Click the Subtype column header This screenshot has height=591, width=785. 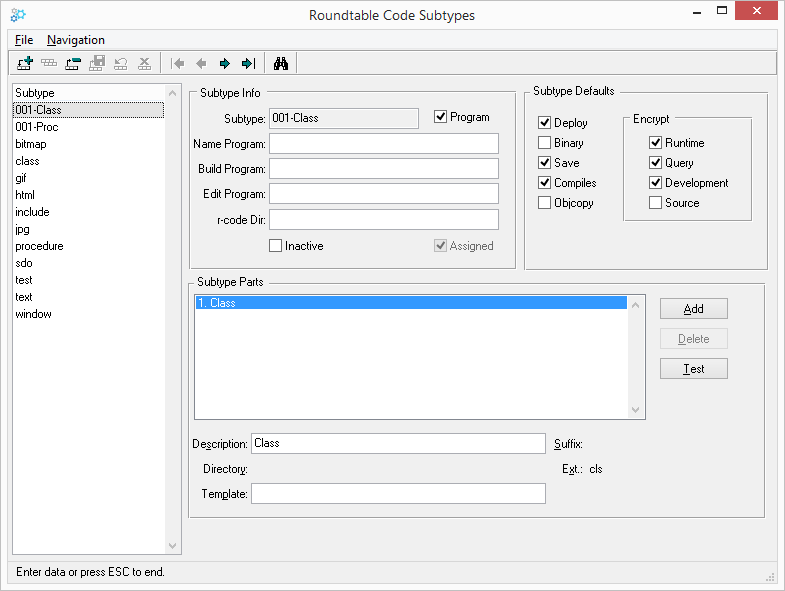(88, 93)
